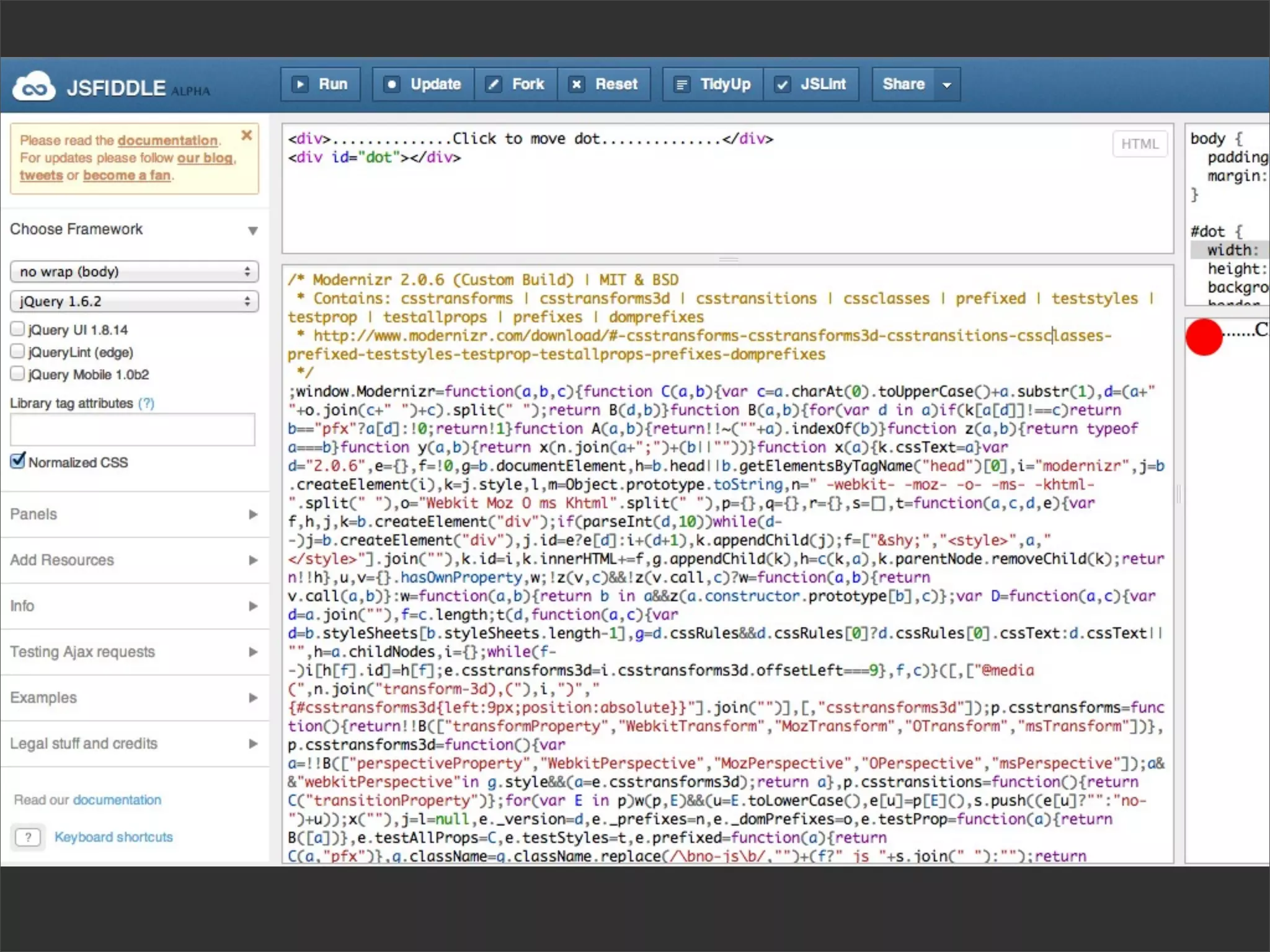Click the TidyUp lines icon
Image resolution: width=1270 pixels, height=952 pixels.
[x=682, y=84]
